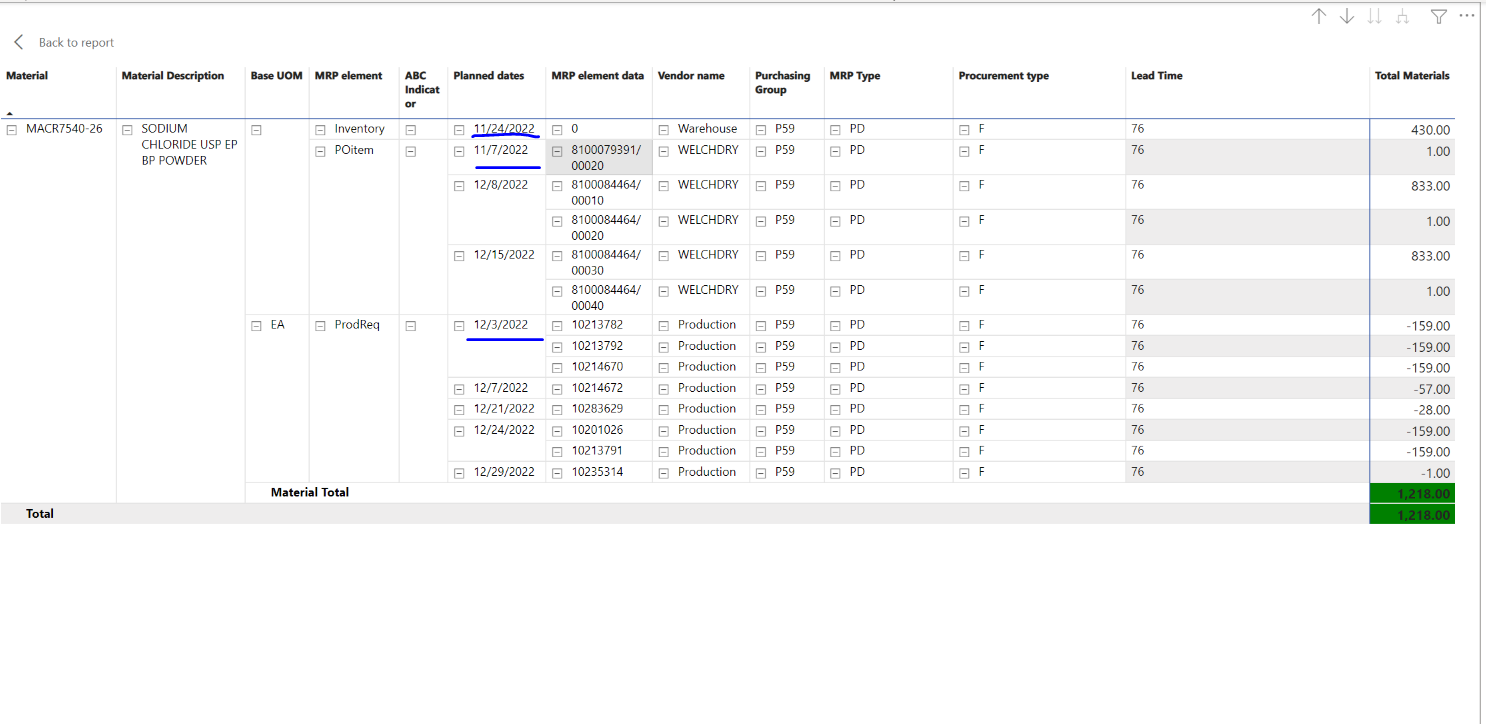The width and height of the screenshot is (1486, 724).
Task: Click the ABC Indicator column header
Action: pyautogui.click(x=422, y=90)
